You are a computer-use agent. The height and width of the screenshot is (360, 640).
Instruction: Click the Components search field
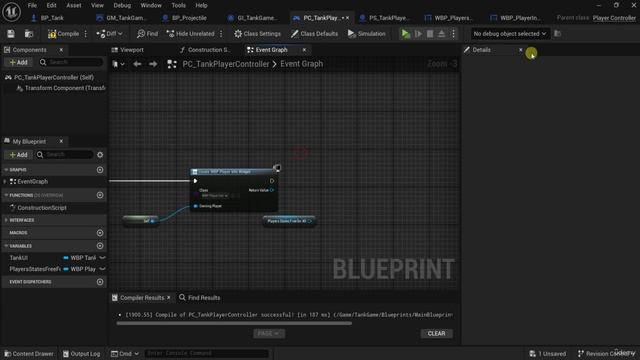(x=71, y=62)
